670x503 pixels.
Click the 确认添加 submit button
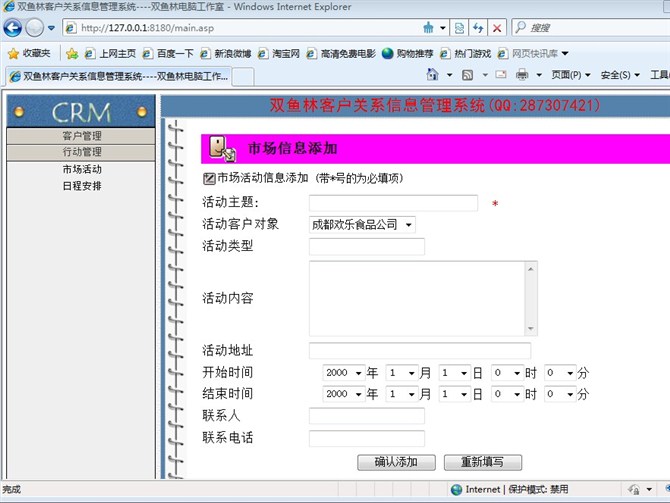[396, 462]
